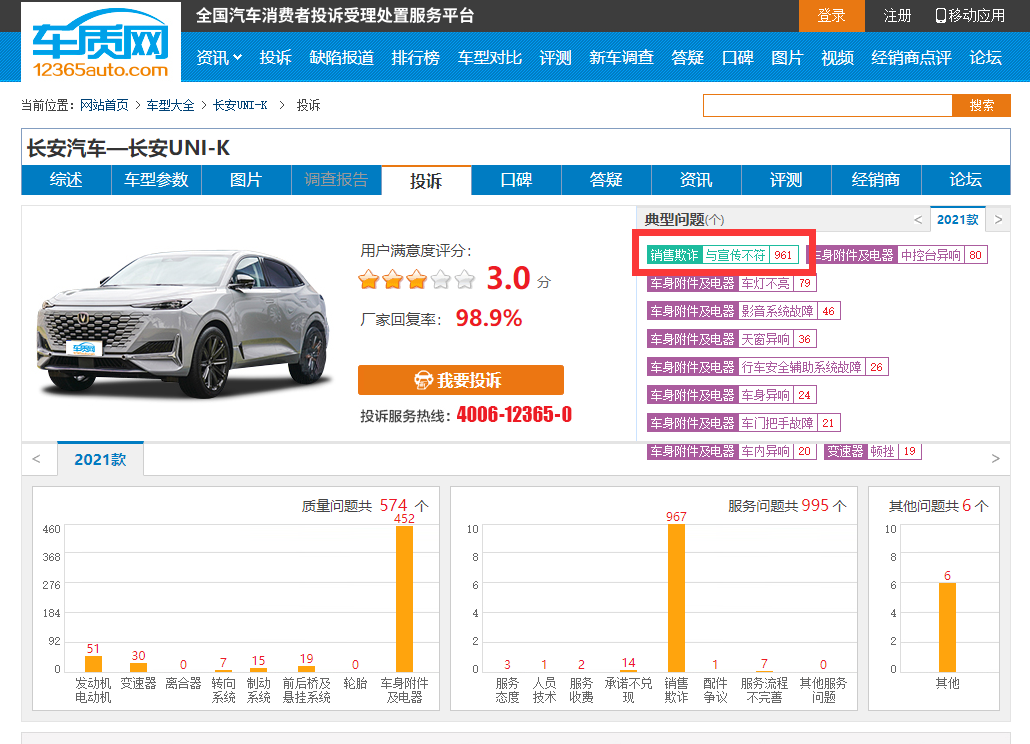
Task: Expand the 资讯 dropdown menu
Action: click(x=219, y=58)
